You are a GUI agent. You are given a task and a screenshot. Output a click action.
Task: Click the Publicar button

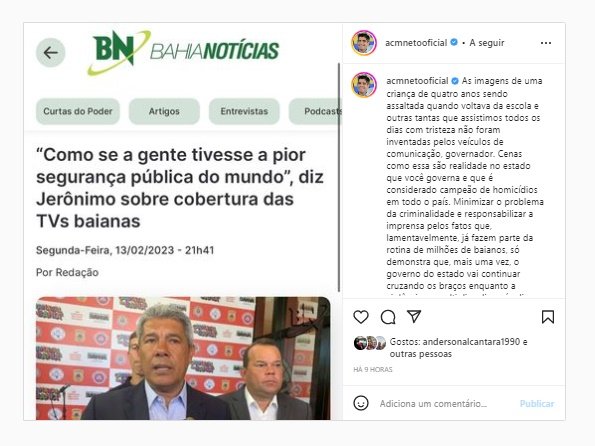coord(537,403)
